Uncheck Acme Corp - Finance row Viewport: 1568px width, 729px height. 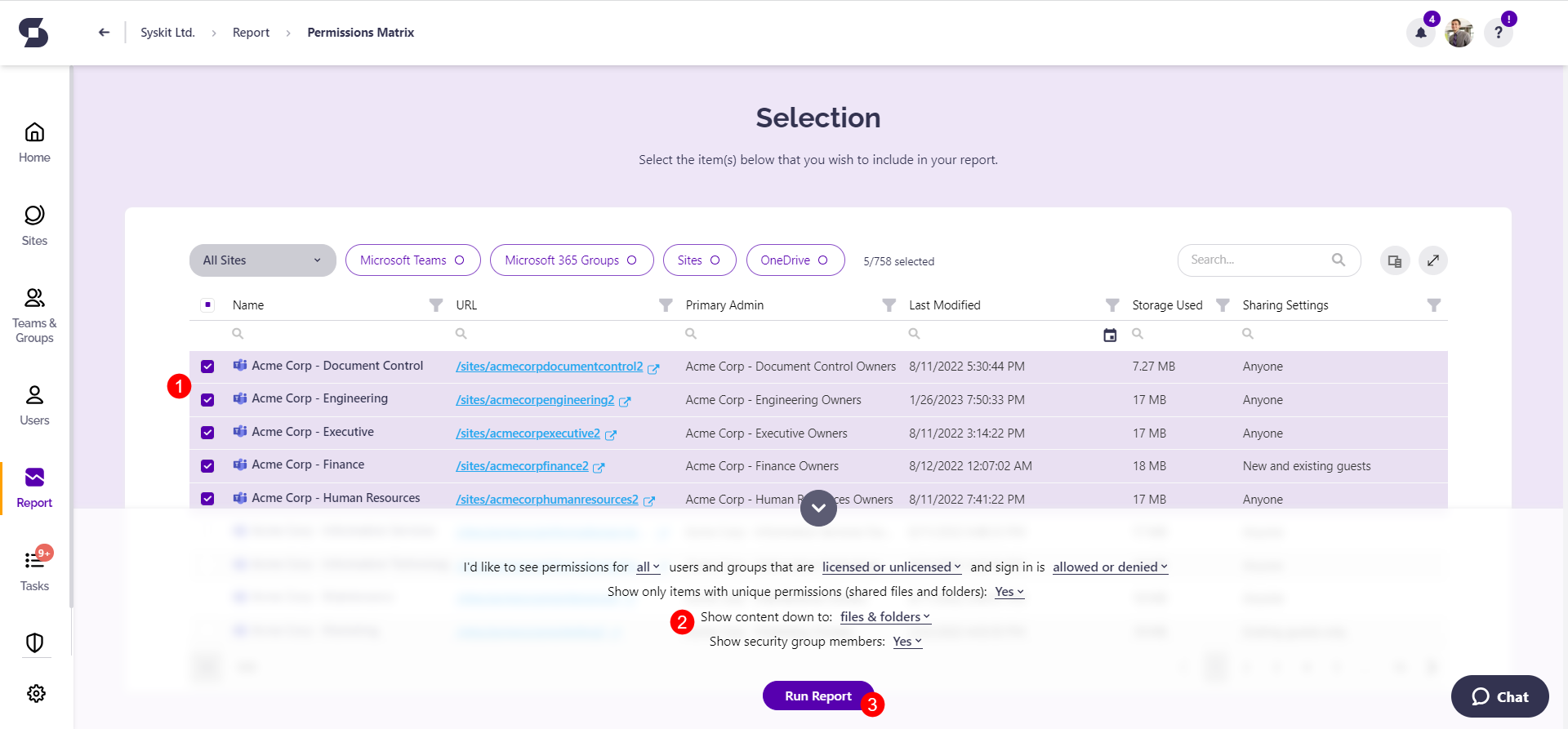(x=207, y=466)
